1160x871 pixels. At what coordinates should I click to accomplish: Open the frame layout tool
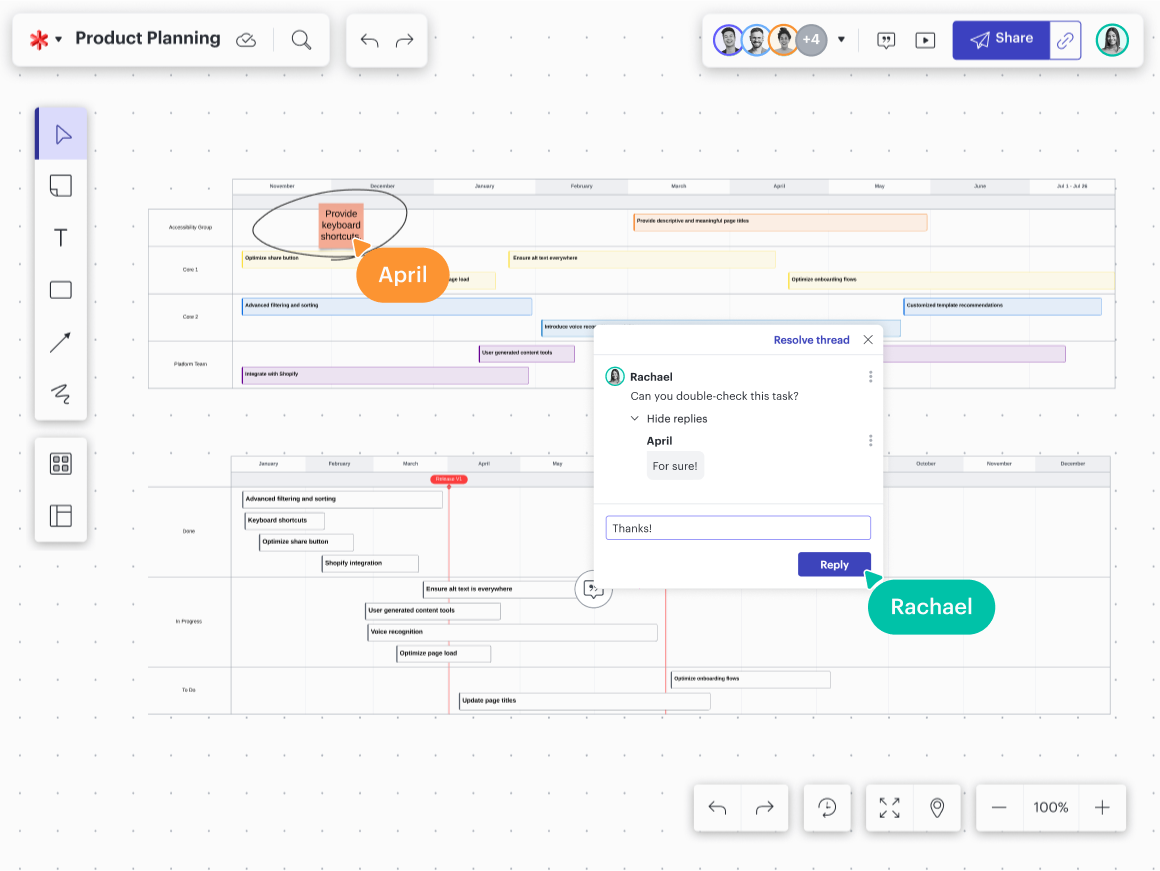[x=61, y=516]
